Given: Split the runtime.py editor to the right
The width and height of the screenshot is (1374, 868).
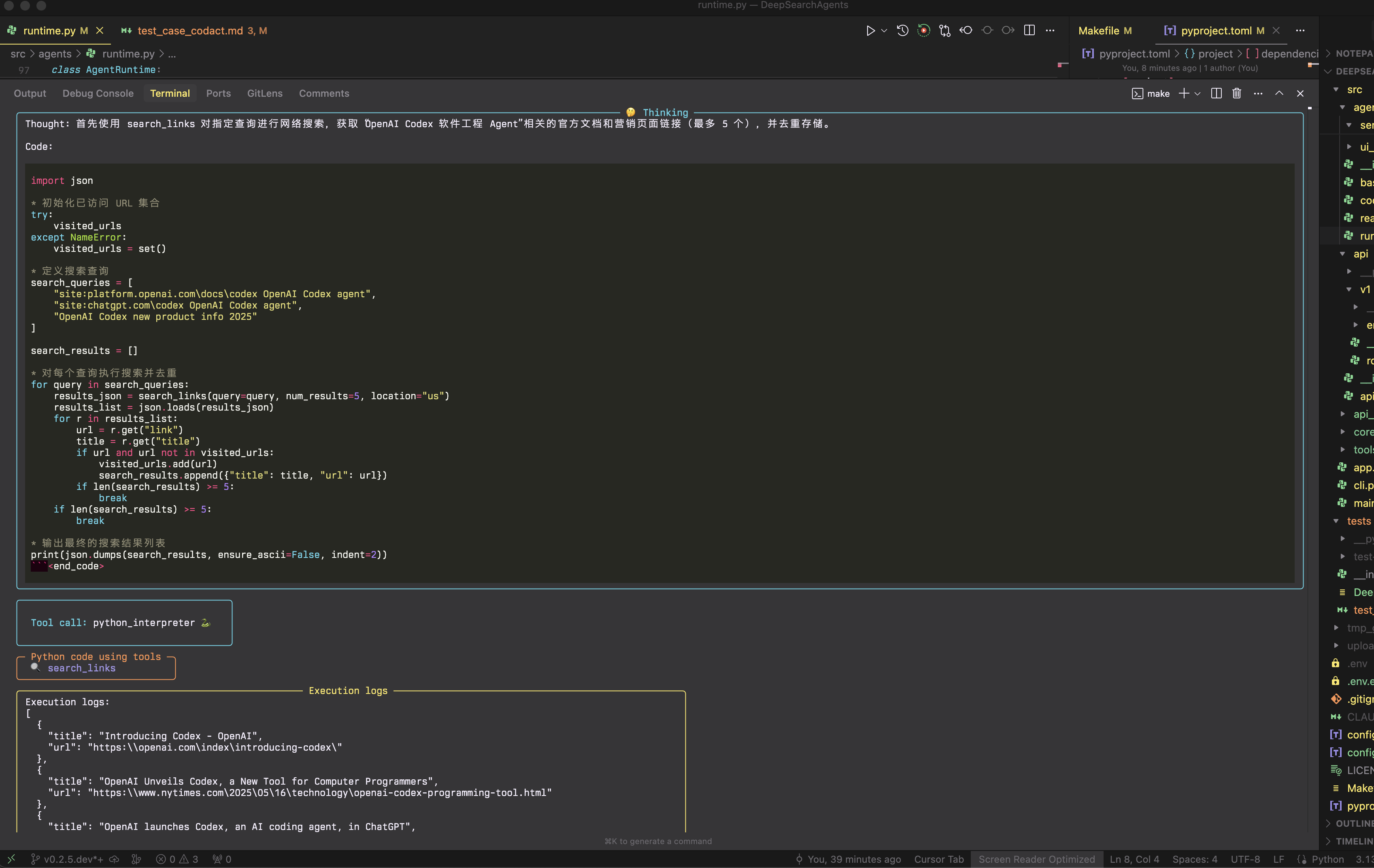Looking at the screenshot, I should click(x=1029, y=31).
